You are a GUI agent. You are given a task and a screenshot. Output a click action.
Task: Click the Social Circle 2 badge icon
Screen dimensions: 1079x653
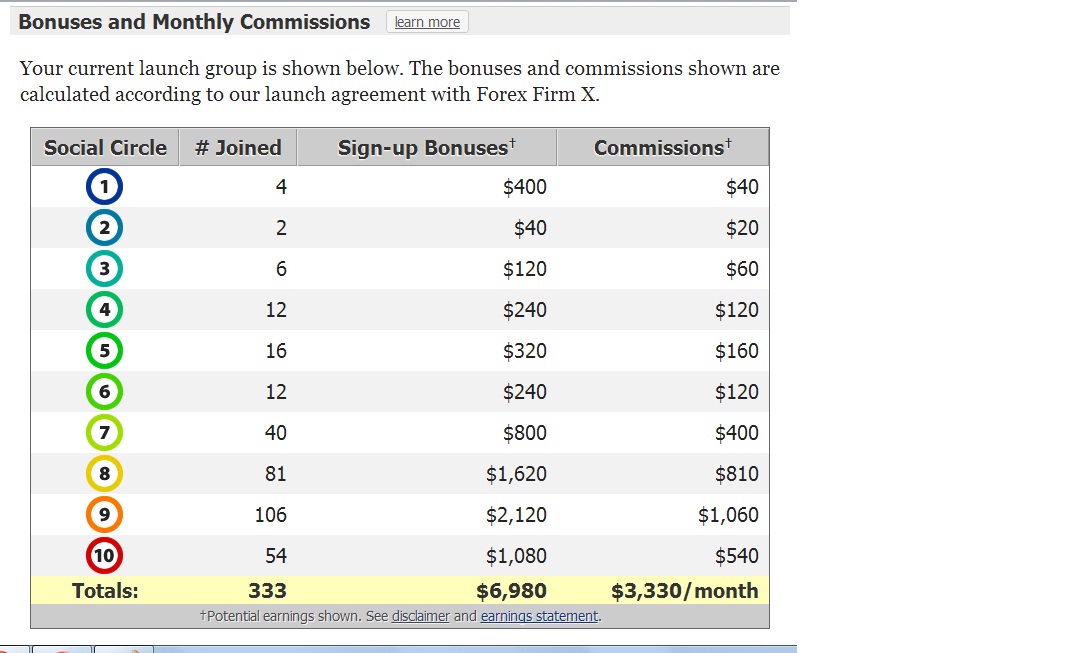105,228
